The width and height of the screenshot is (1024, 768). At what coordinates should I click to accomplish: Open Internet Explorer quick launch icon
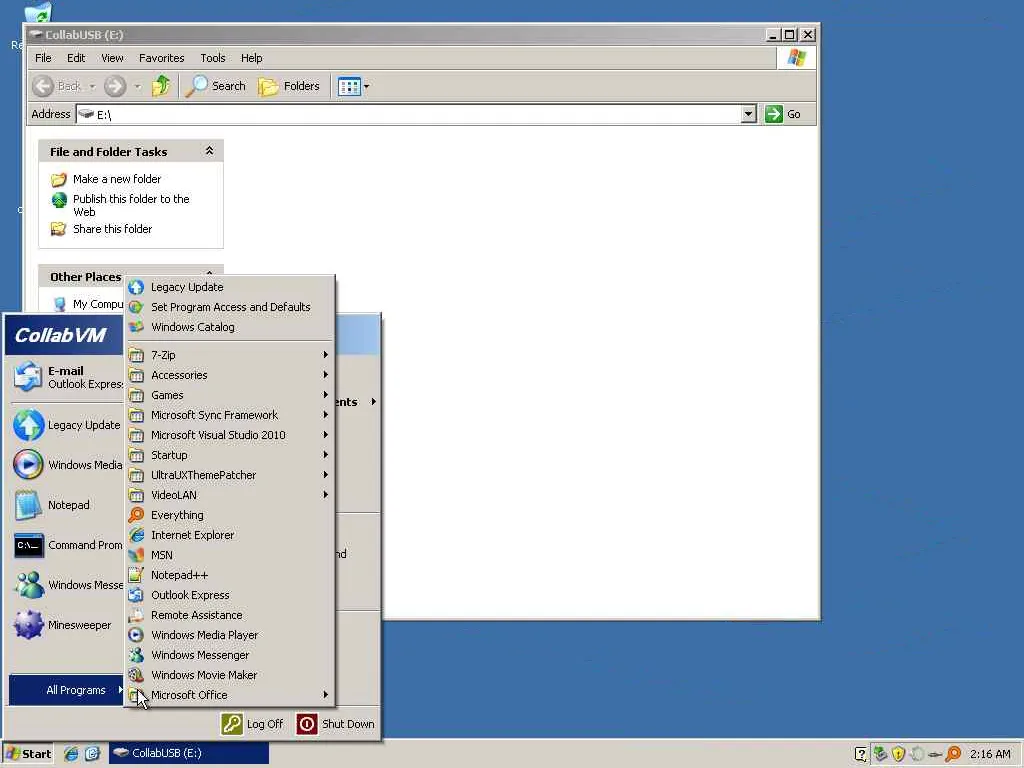[71, 754]
